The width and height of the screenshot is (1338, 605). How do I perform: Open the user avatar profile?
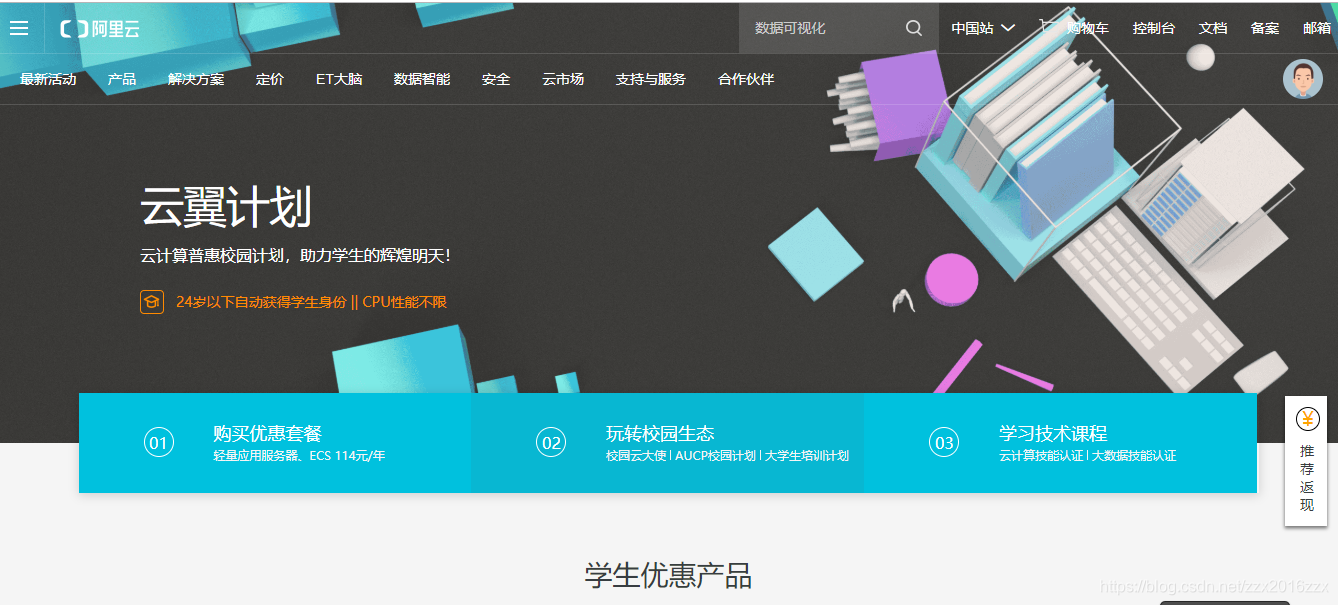pos(1303,79)
